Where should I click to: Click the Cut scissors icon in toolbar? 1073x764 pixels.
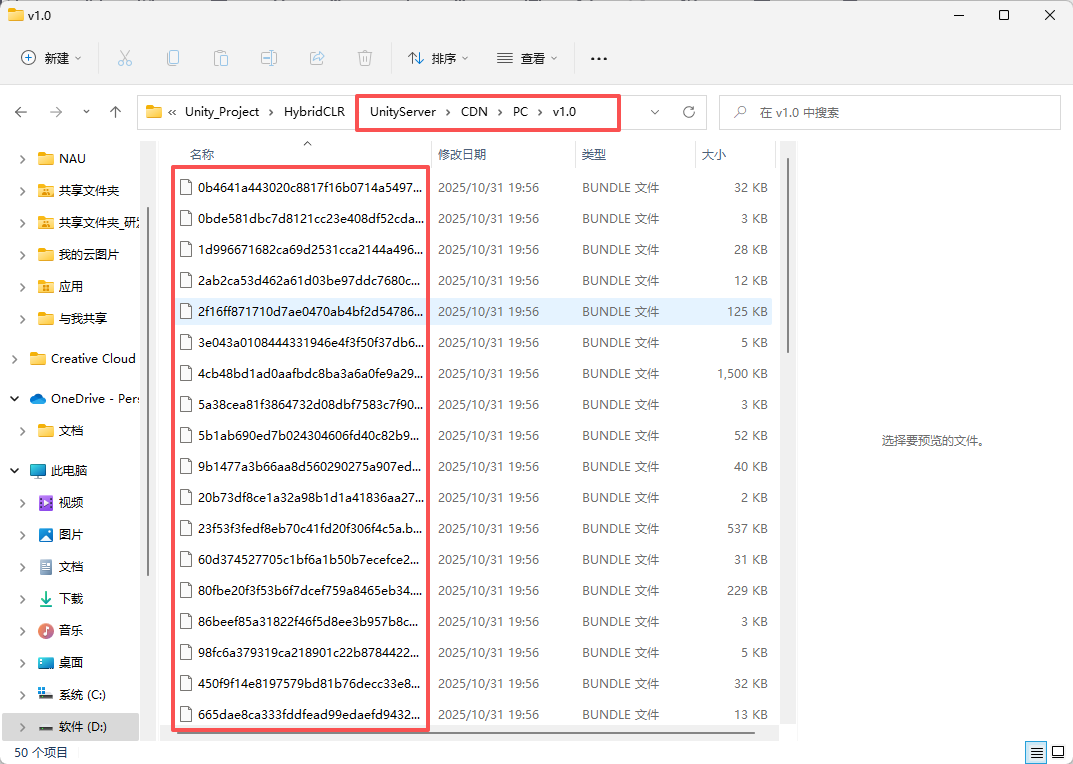point(125,58)
